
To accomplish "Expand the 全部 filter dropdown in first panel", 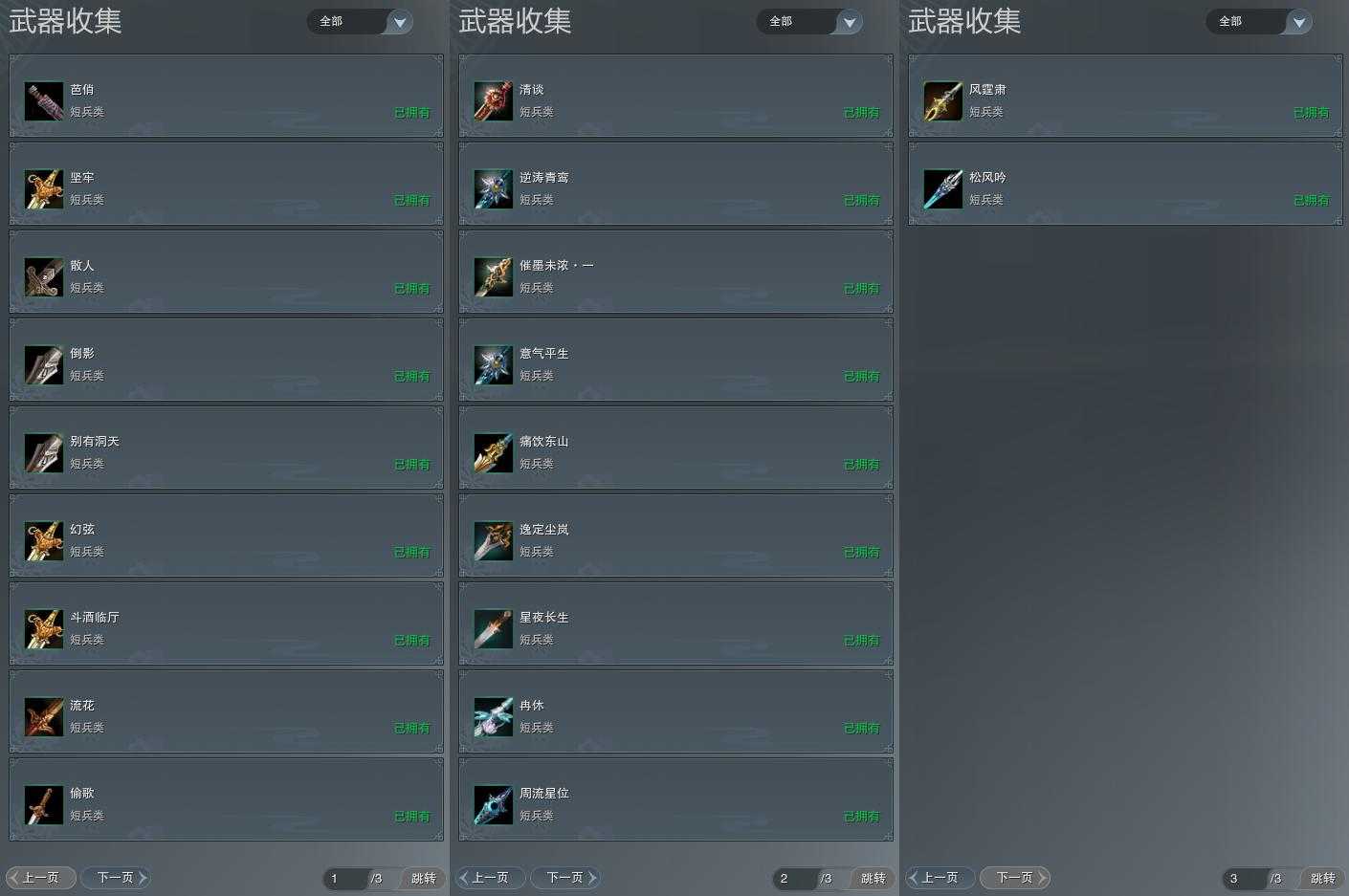I will coord(360,21).
